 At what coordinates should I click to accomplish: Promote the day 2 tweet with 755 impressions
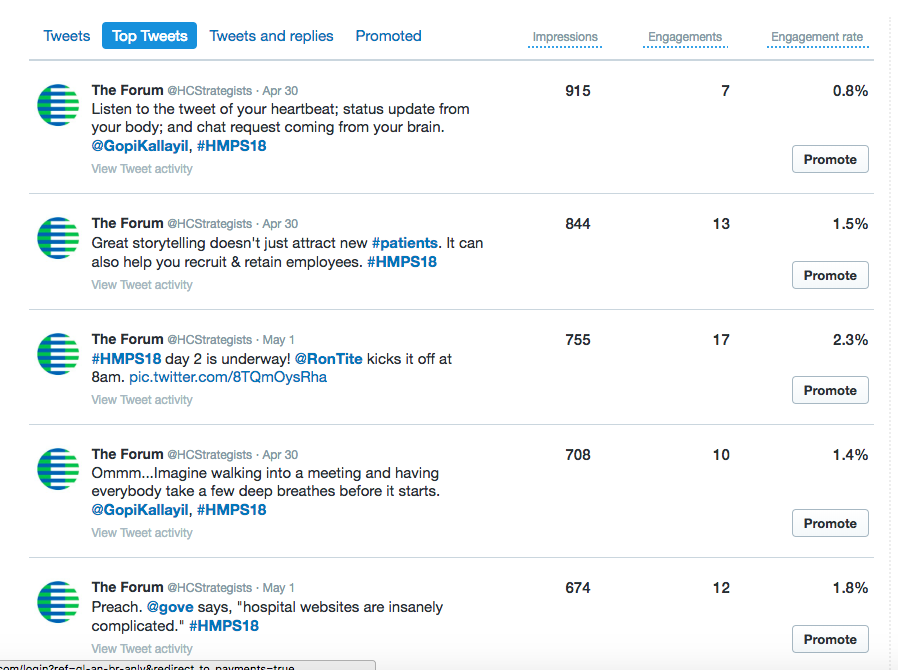830,390
